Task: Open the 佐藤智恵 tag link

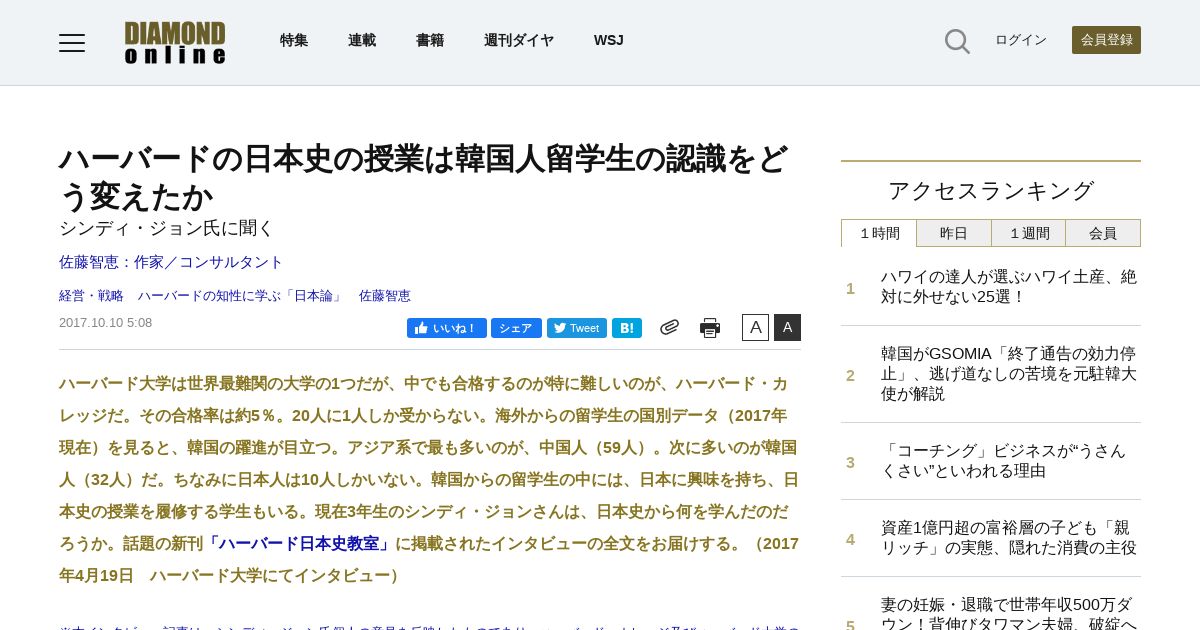Action: pos(385,296)
